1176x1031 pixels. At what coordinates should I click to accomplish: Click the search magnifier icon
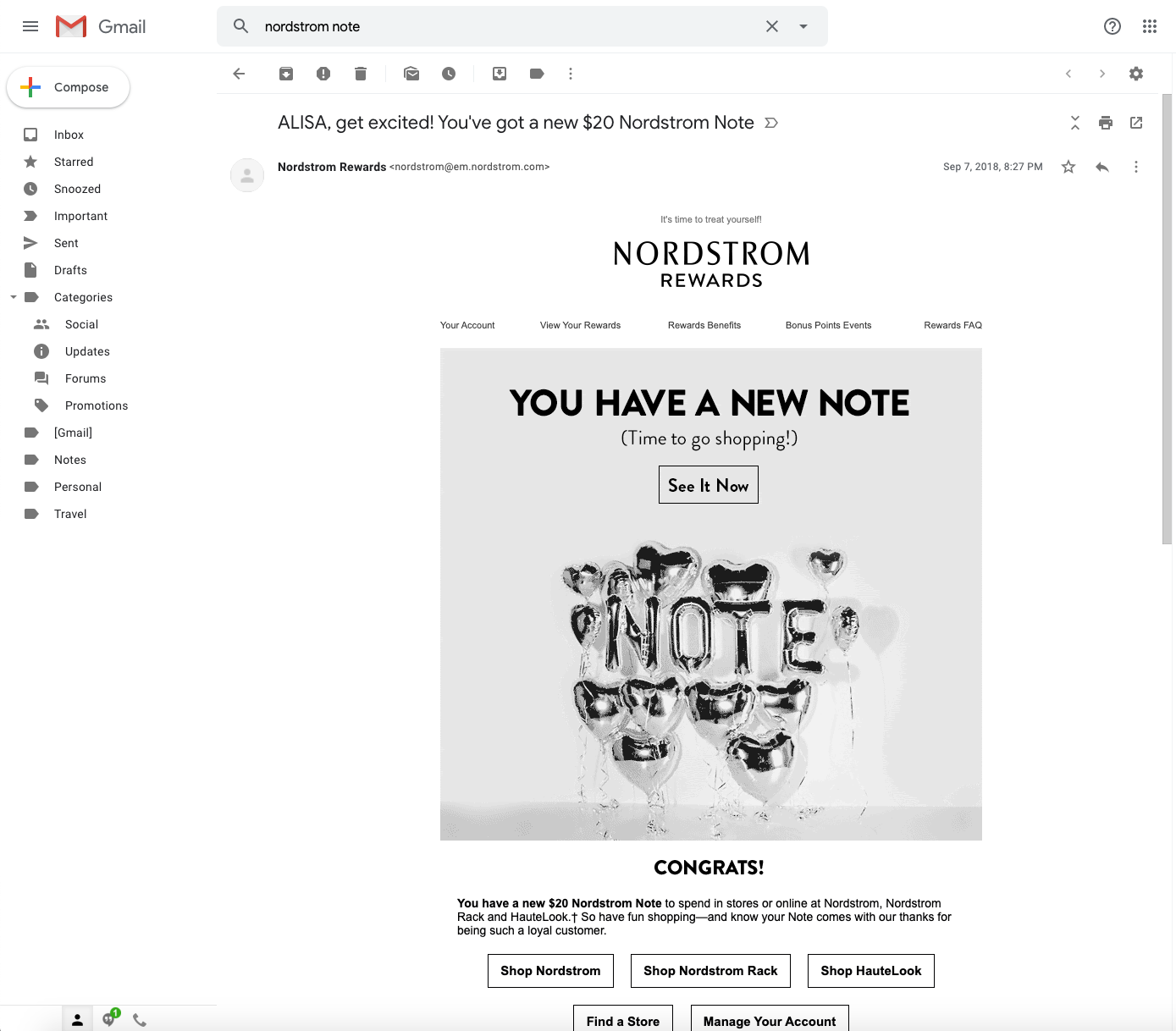point(241,26)
